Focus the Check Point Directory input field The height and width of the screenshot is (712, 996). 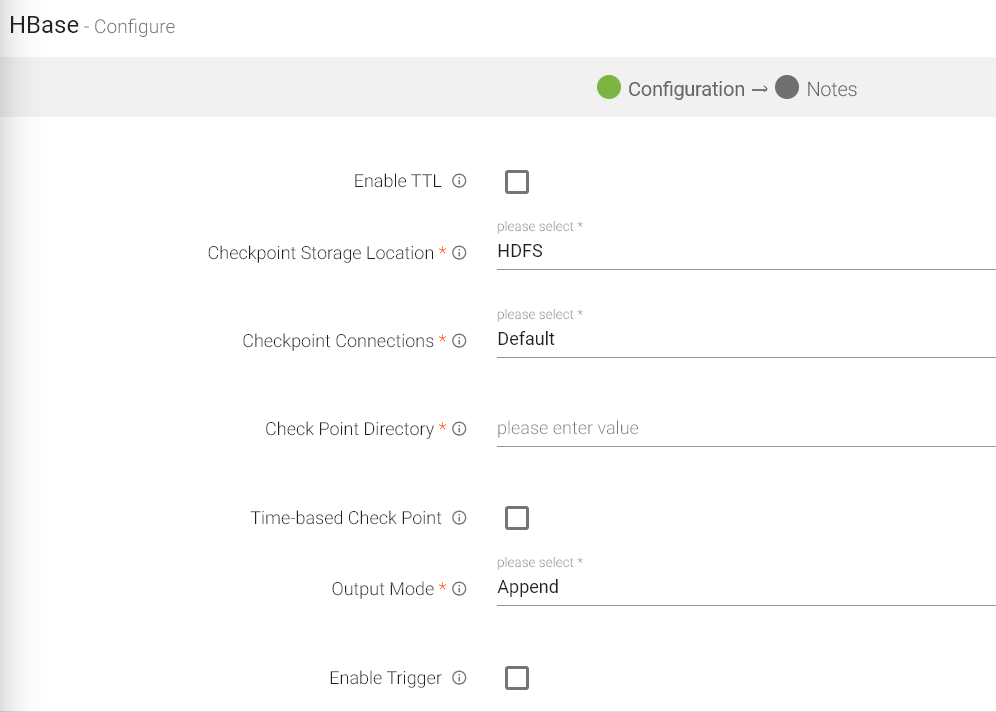(x=745, y=428)
